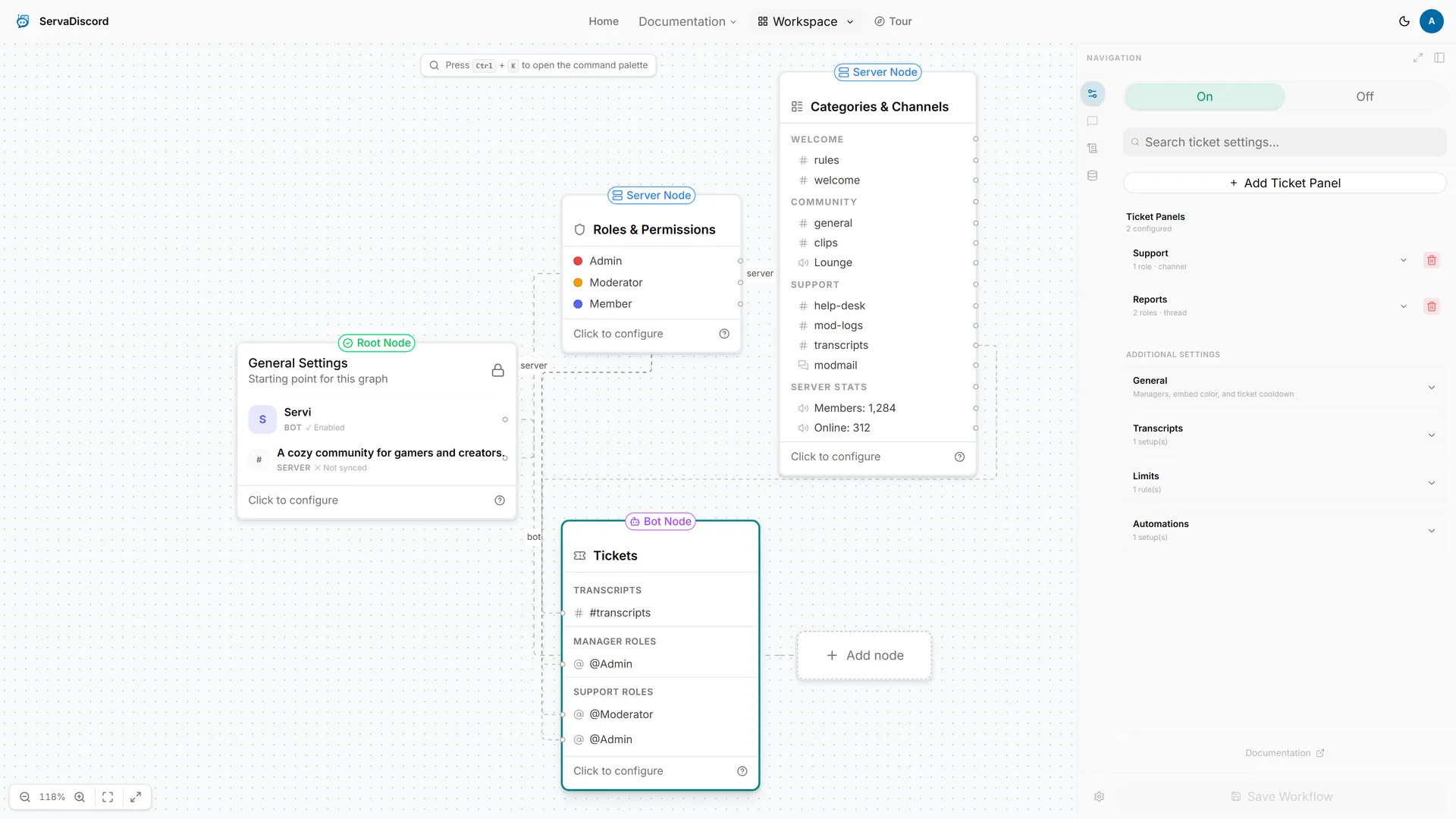Select the orange Moderator role dot
Viewport: 1456px width, 819px height.
point(578,282)
